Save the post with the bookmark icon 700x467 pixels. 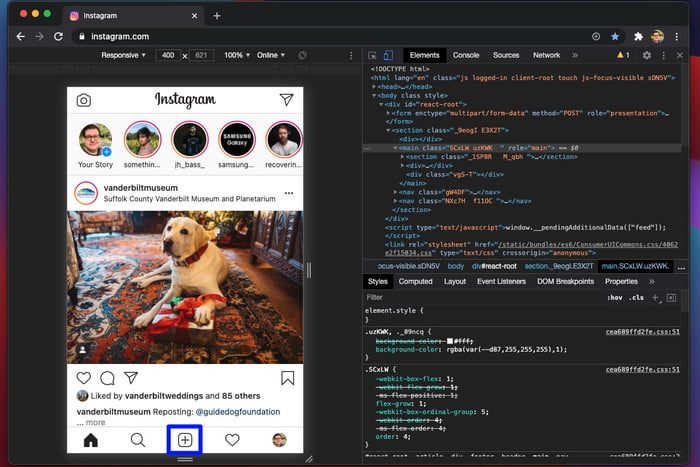(288, 378)
